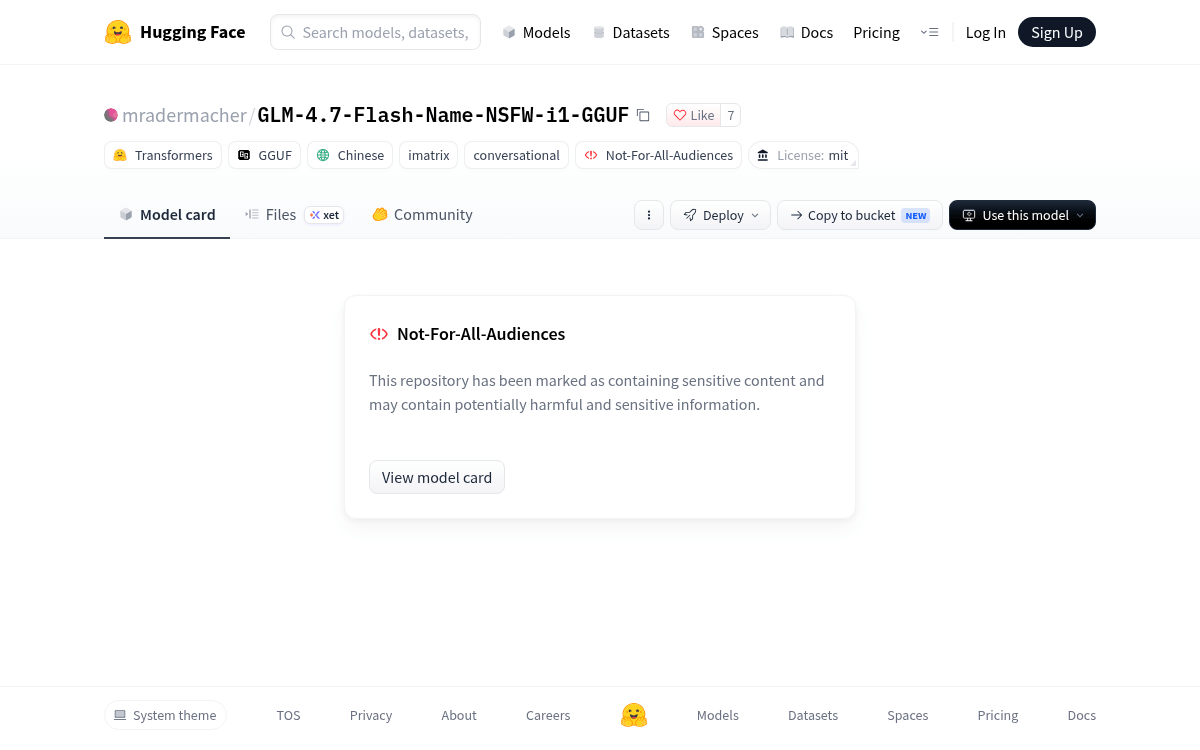Viewport: 1200px width, 750px height.
Task: Open the three-dot more options menu
Action: click(649, 215)
